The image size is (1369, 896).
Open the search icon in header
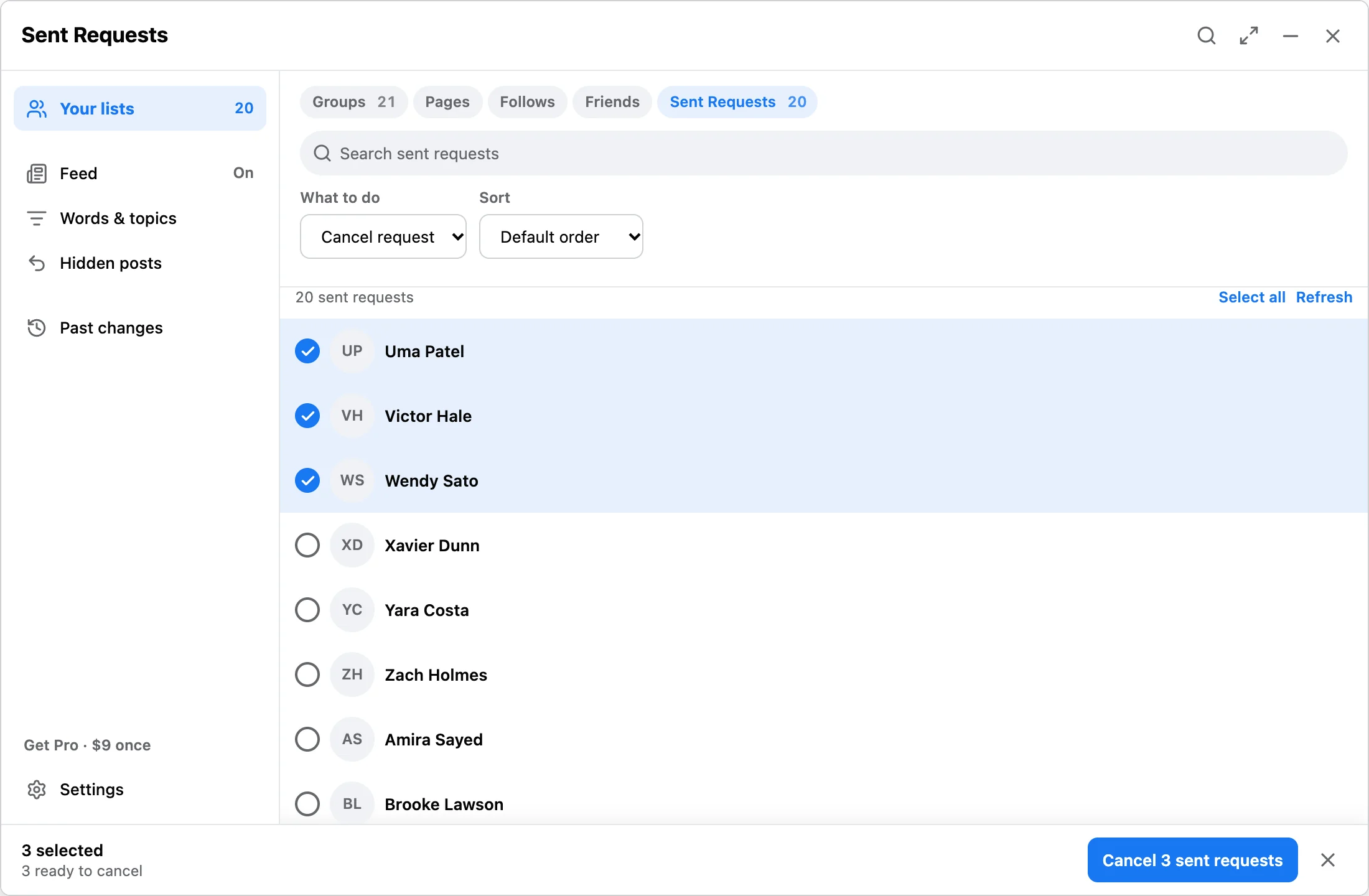[1206, 36]
